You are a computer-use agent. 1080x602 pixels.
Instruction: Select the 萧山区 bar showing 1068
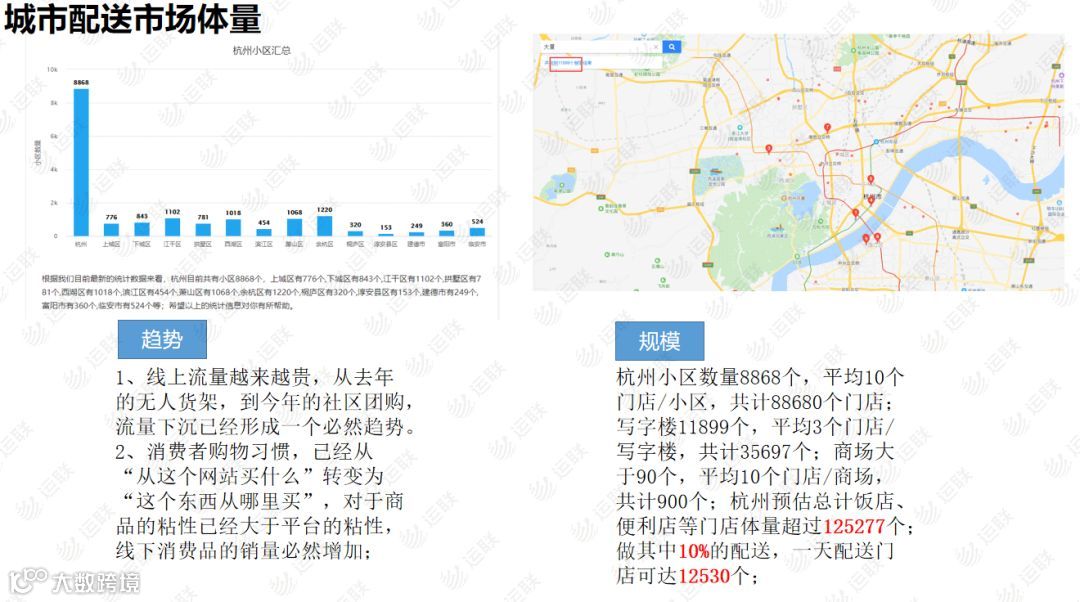click(294, 227)
